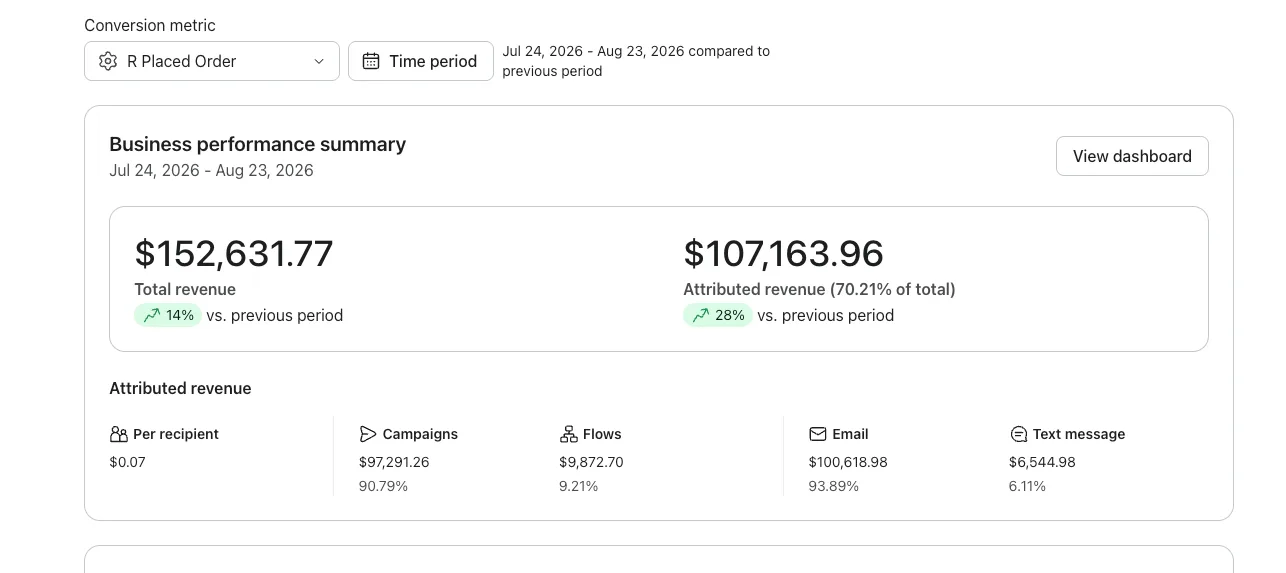Click the Text message label

pyautogui.click(x=1079, y=434)
